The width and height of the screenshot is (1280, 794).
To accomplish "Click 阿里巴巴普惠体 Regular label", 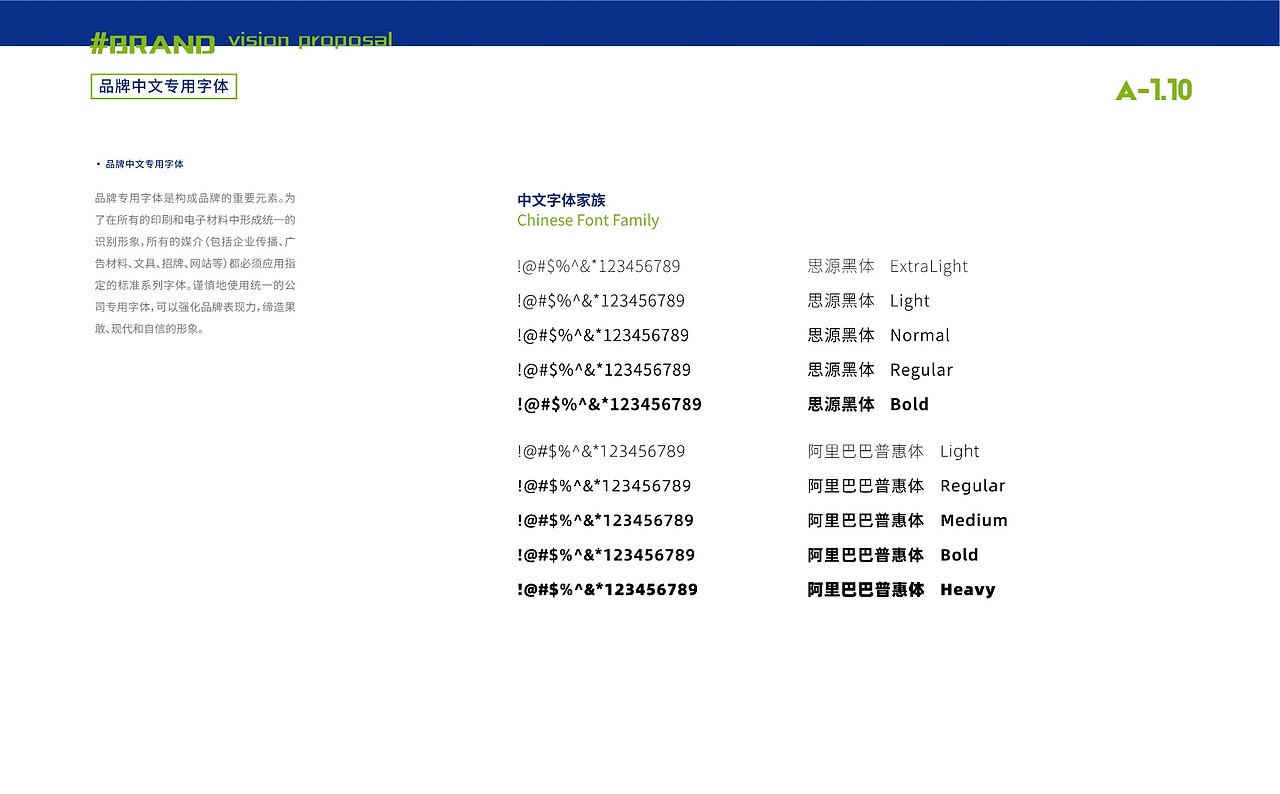I will [x=906, y=486].
